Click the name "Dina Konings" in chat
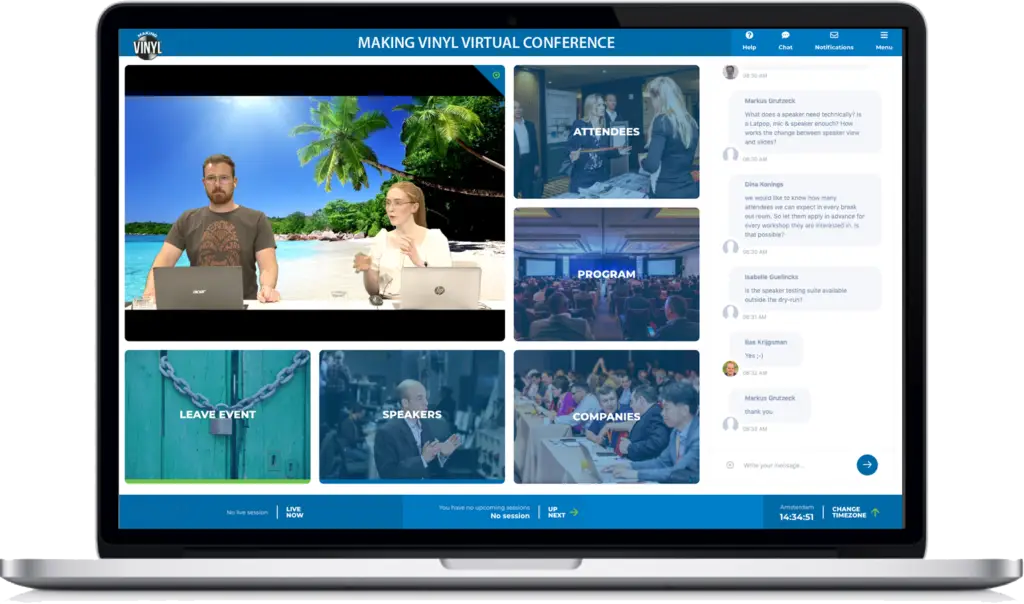 763,184
